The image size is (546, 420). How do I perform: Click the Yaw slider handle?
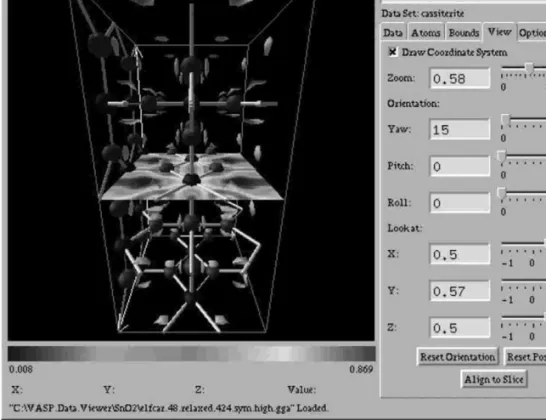506,119
